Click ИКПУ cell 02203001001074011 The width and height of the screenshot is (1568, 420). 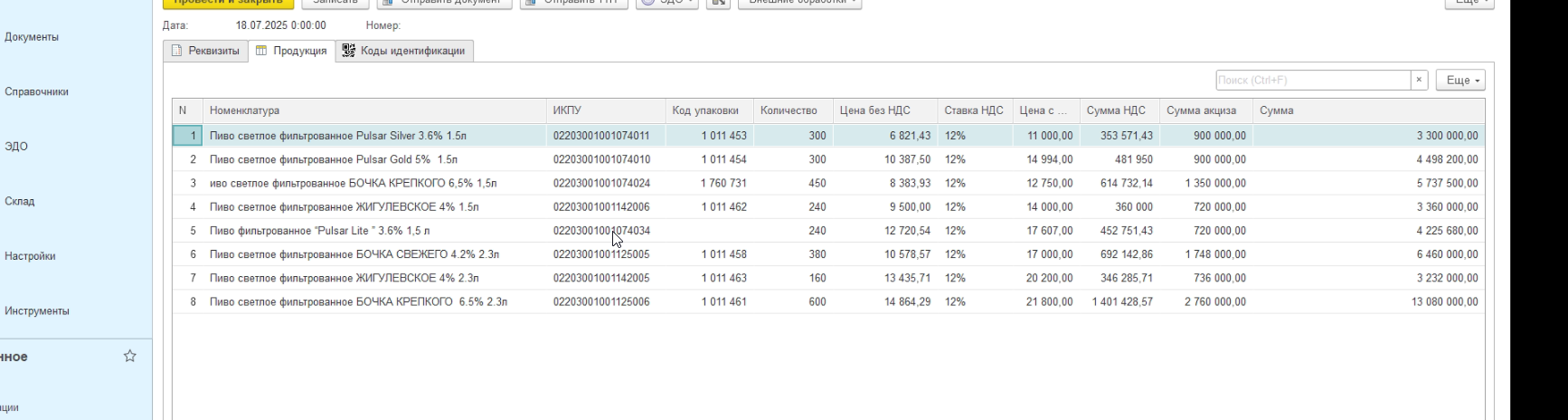(606, 136)
